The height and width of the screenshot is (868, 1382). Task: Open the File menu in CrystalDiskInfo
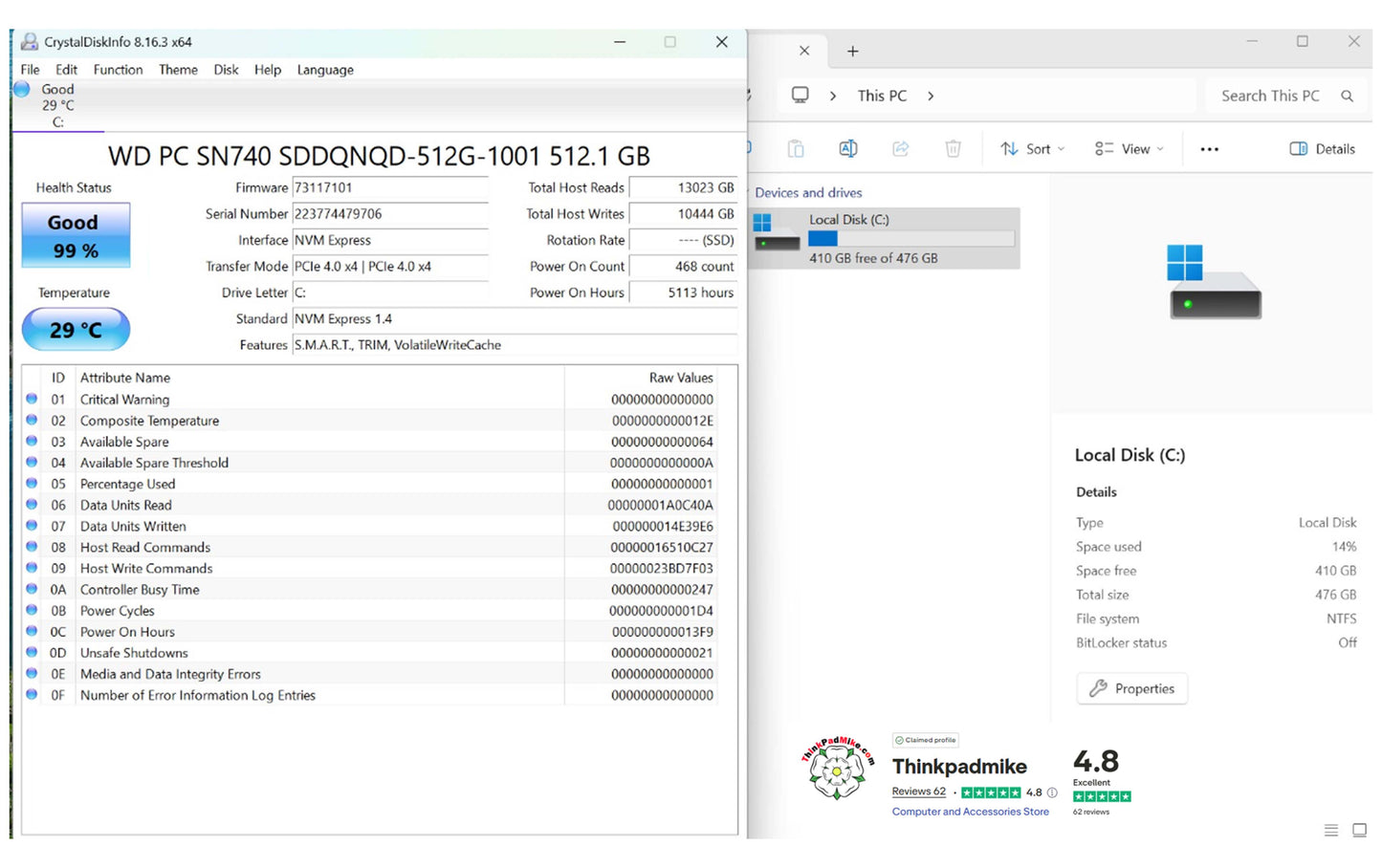coord(30,70)
